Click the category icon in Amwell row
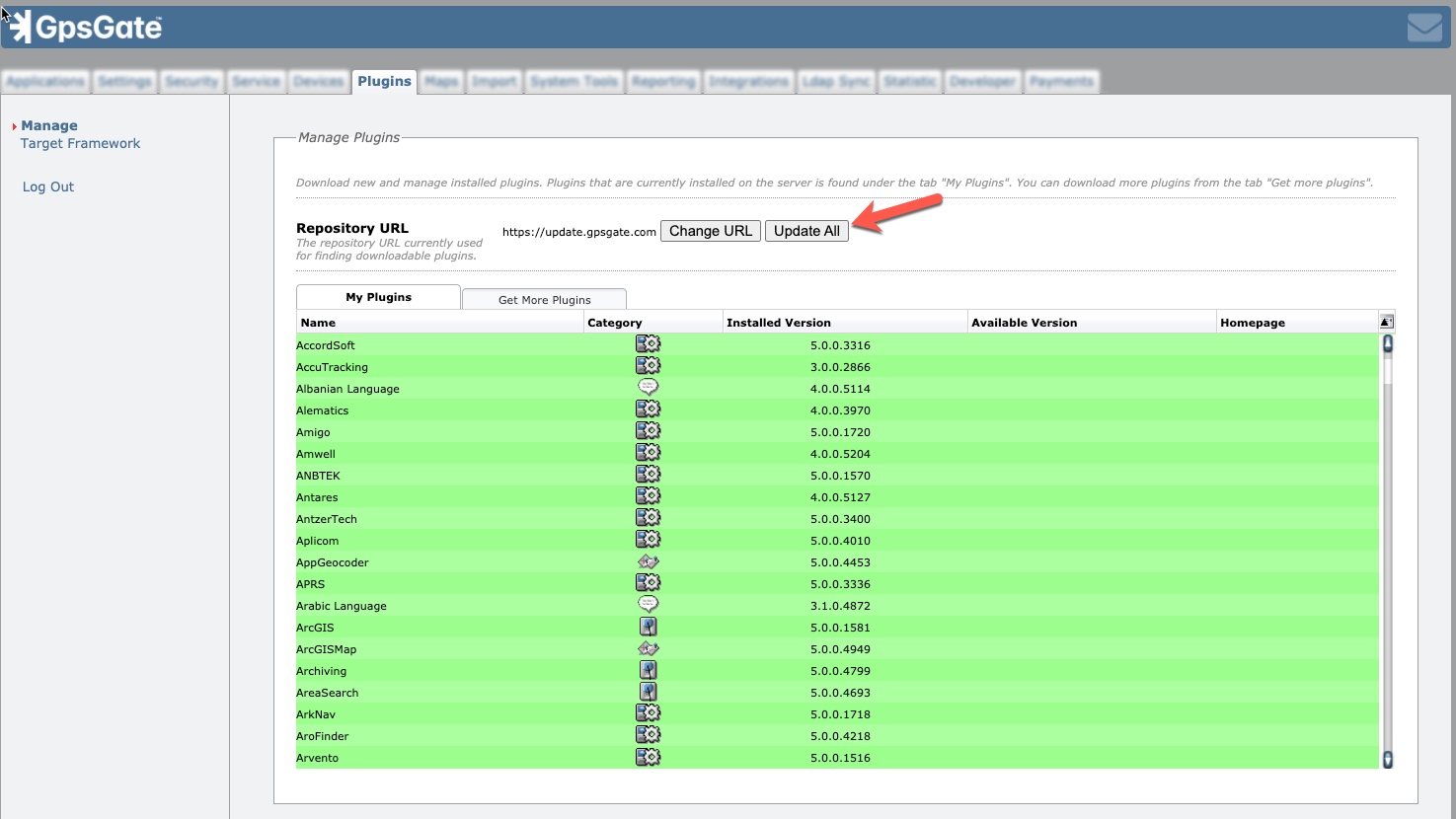This screenshot has height=819, width=1456. tap(648, 453)
